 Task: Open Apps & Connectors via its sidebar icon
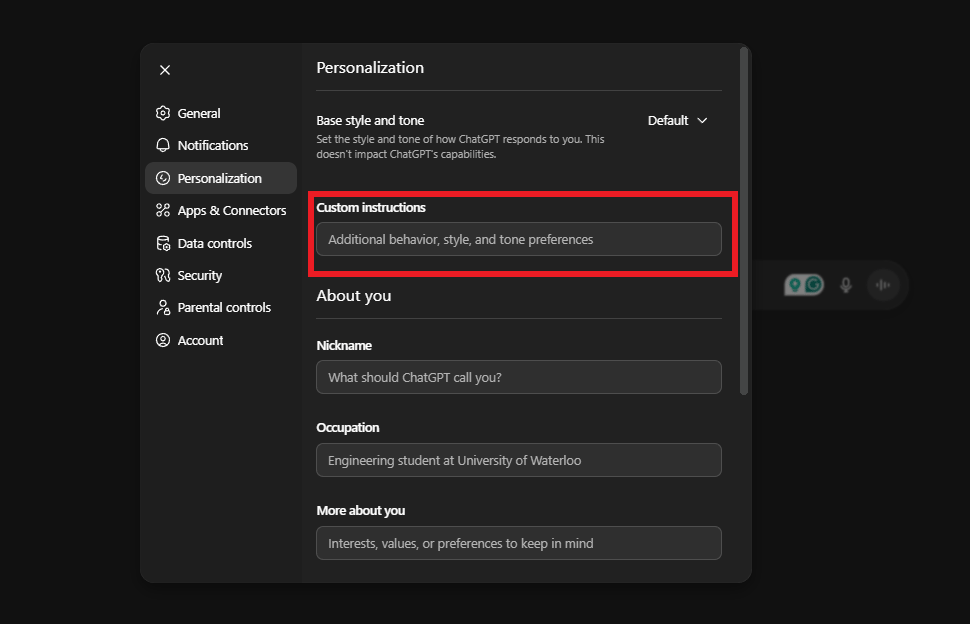[162, 210]
